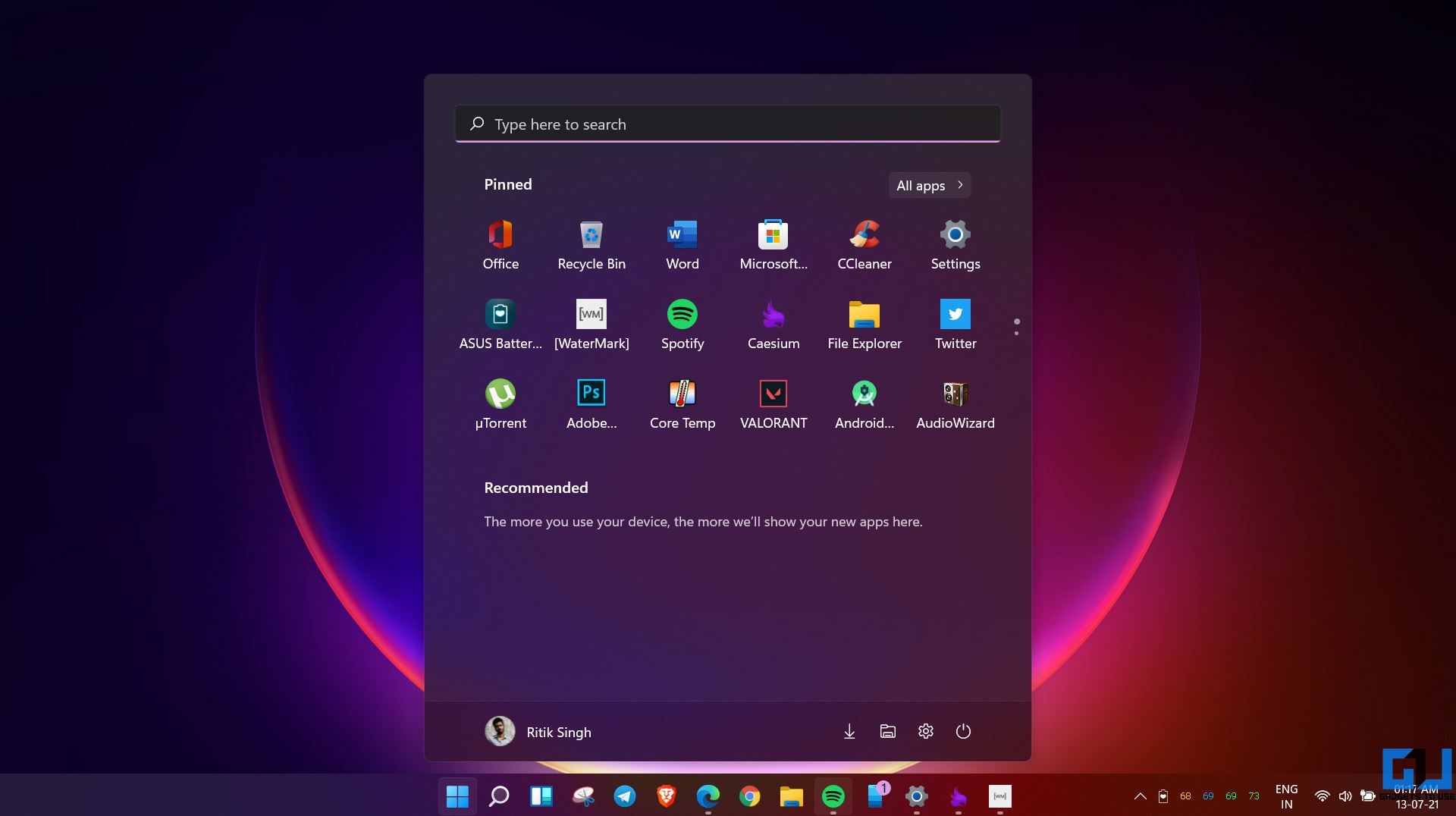
Task: Click the Start button on the taskbar
Action: [457, 796]
